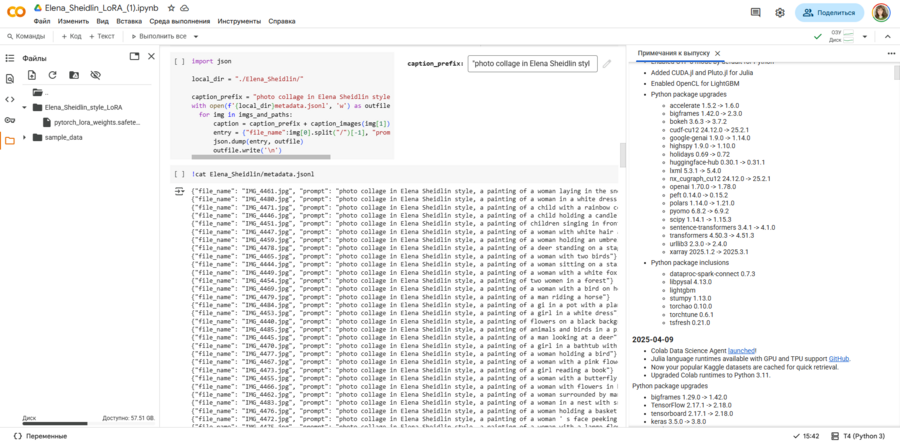Open the secrets key sidebar icon

point(10,119)
